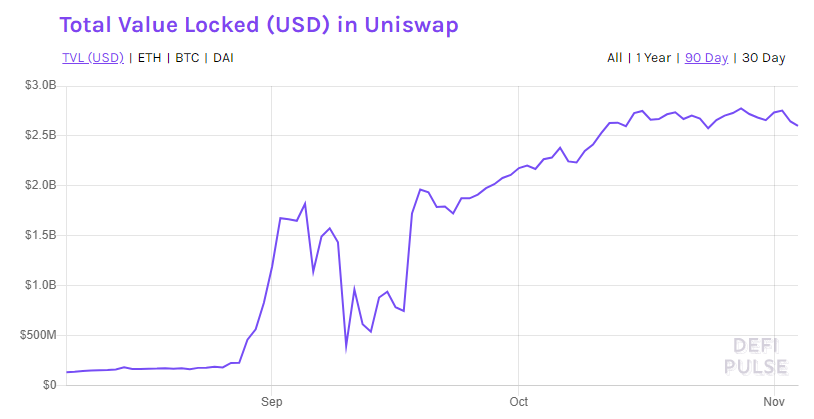Click the Sep label on the x-axis

[x=272, y=402]
